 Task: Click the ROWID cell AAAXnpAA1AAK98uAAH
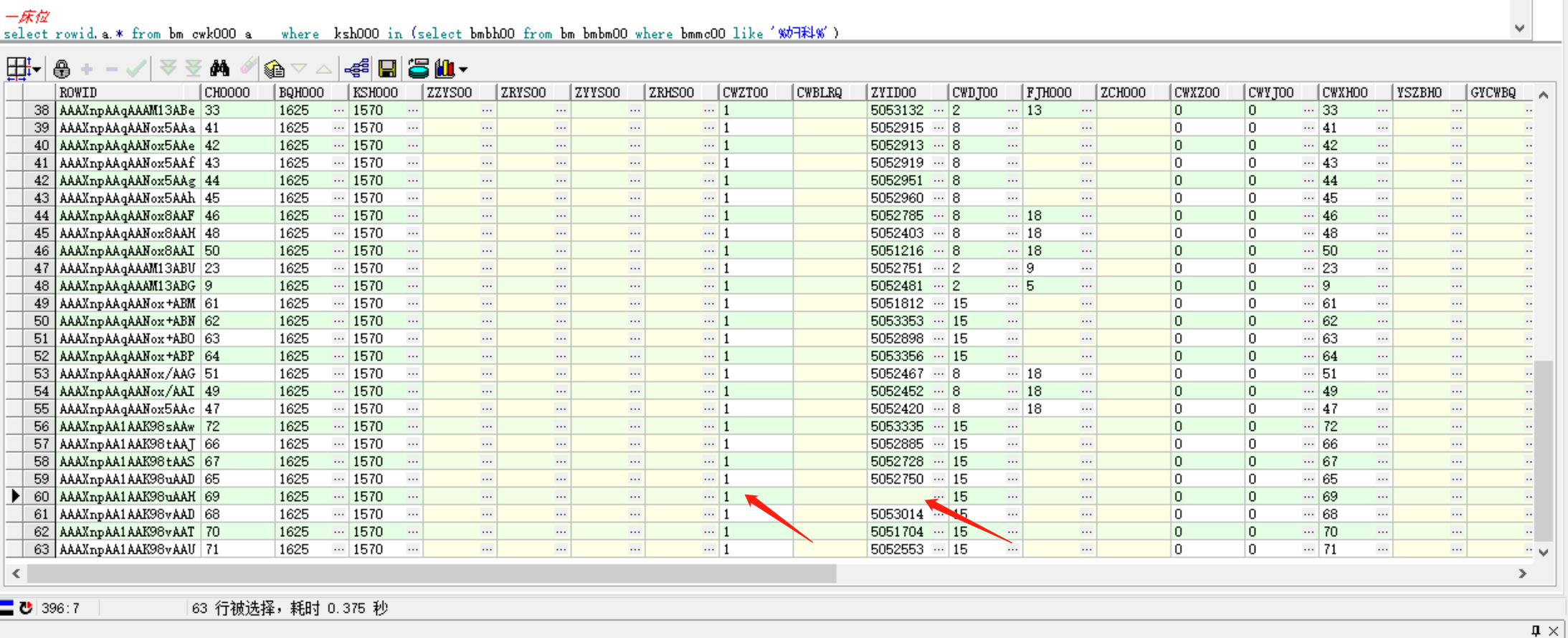click(129, 496)
